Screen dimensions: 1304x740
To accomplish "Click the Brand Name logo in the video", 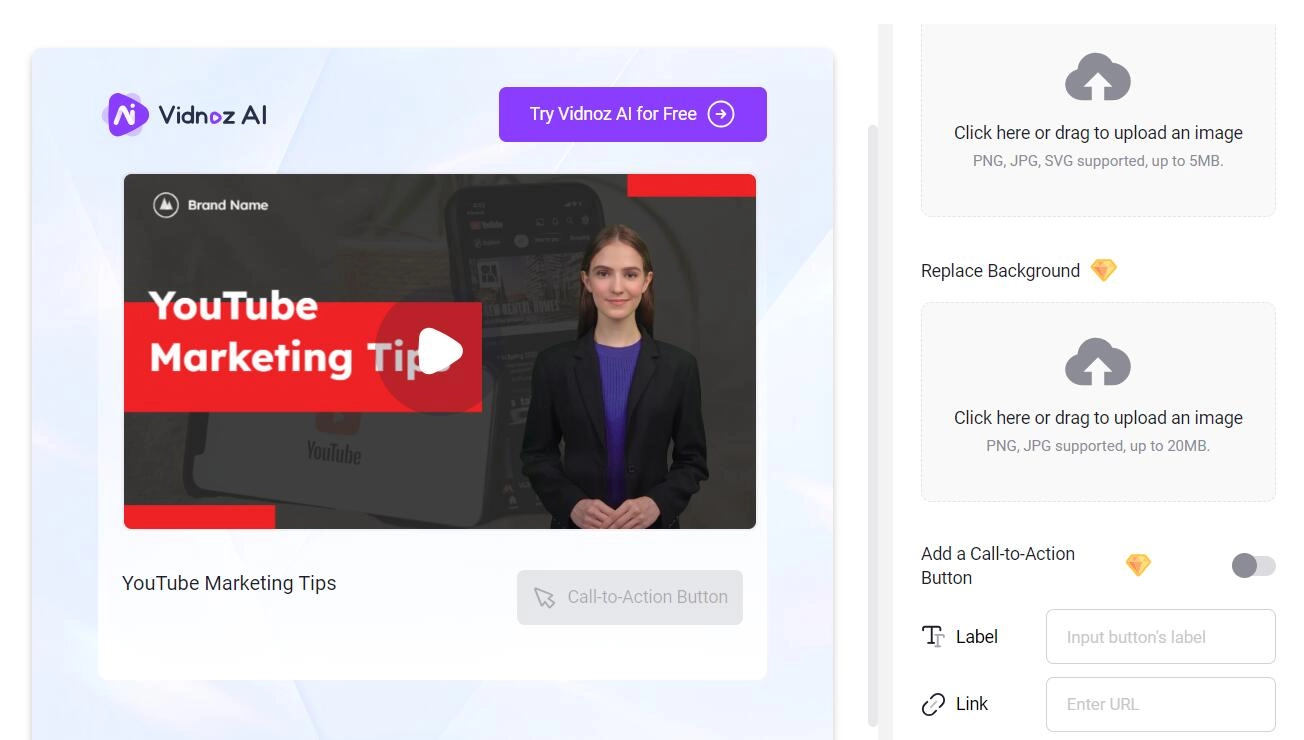I will coord(211,205).
